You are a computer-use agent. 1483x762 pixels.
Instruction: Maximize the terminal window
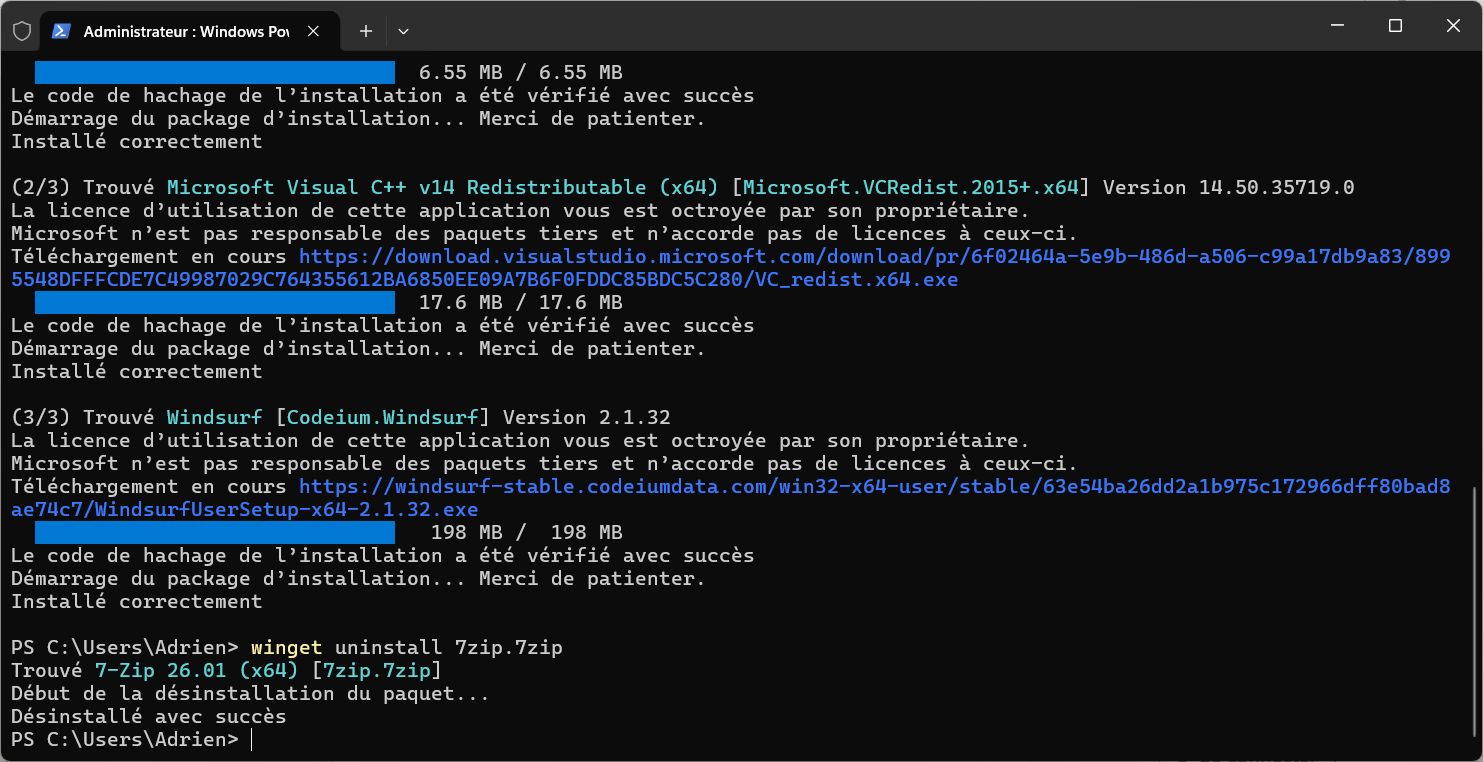[1395, 26]
